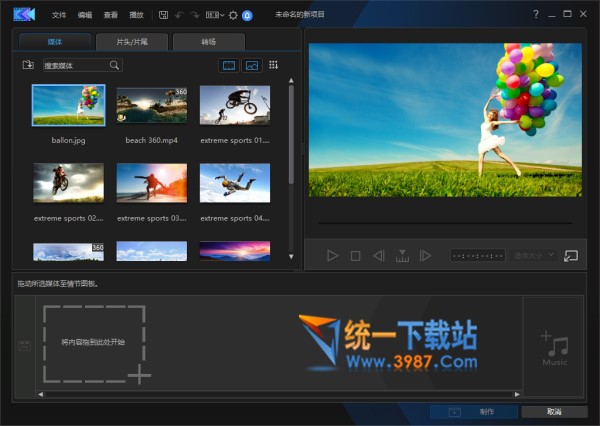Toggle the image filter button in media library
The image size is (600, 426).
pyautogui.click(x=252, y=65)
